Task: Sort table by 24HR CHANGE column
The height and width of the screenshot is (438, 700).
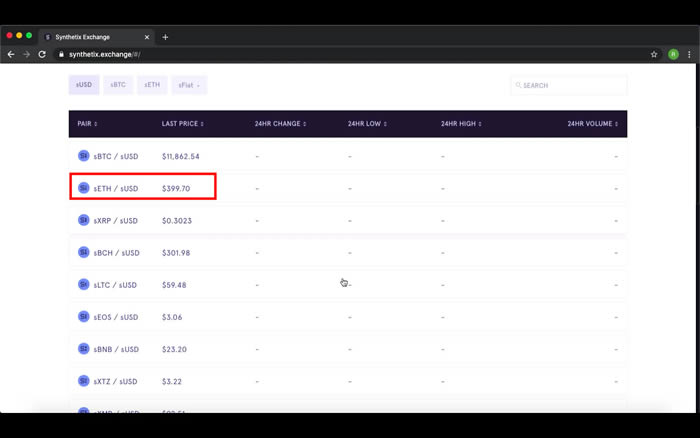Action: point(280,124)
